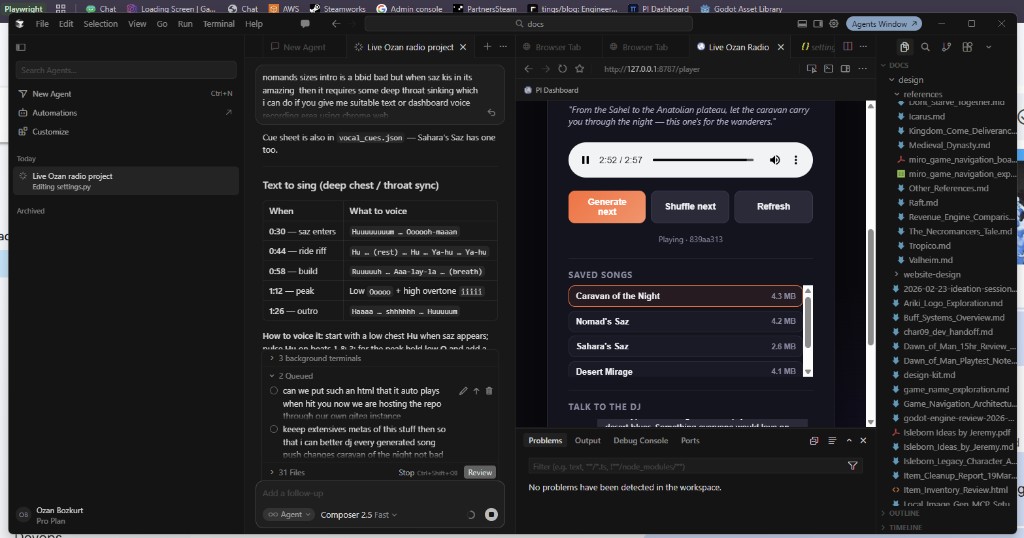The image size is (1024, 538).
Task: Expand the TIMELINE section
Action: tap(901, 527)
